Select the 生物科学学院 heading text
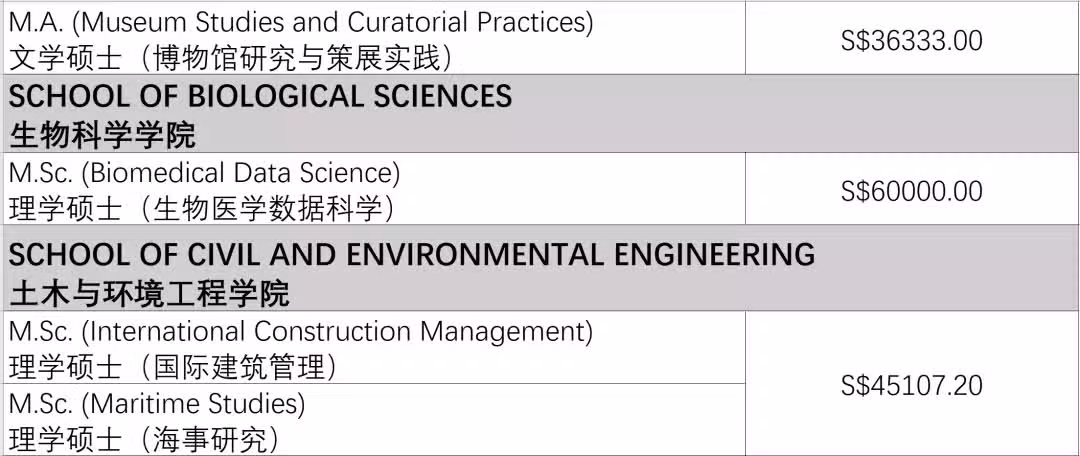The height and width of the screenshot is (456, 1080). [x=102, y=136]
